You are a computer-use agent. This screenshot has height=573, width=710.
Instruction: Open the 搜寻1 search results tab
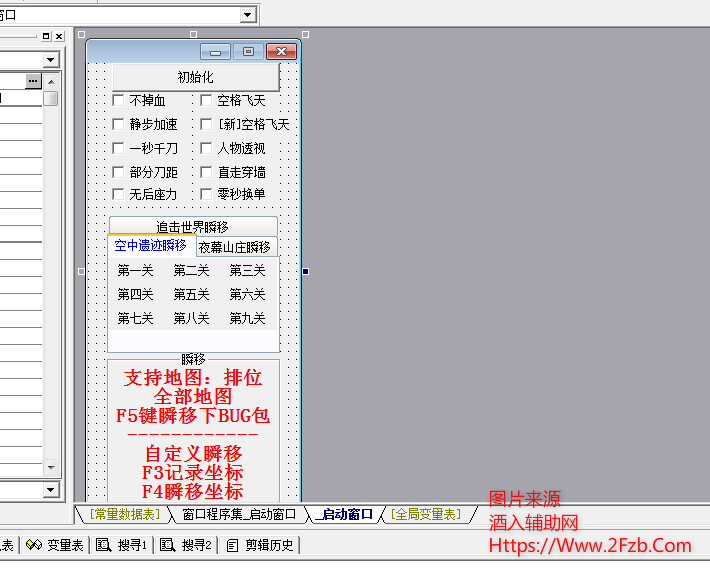(123, 545)
